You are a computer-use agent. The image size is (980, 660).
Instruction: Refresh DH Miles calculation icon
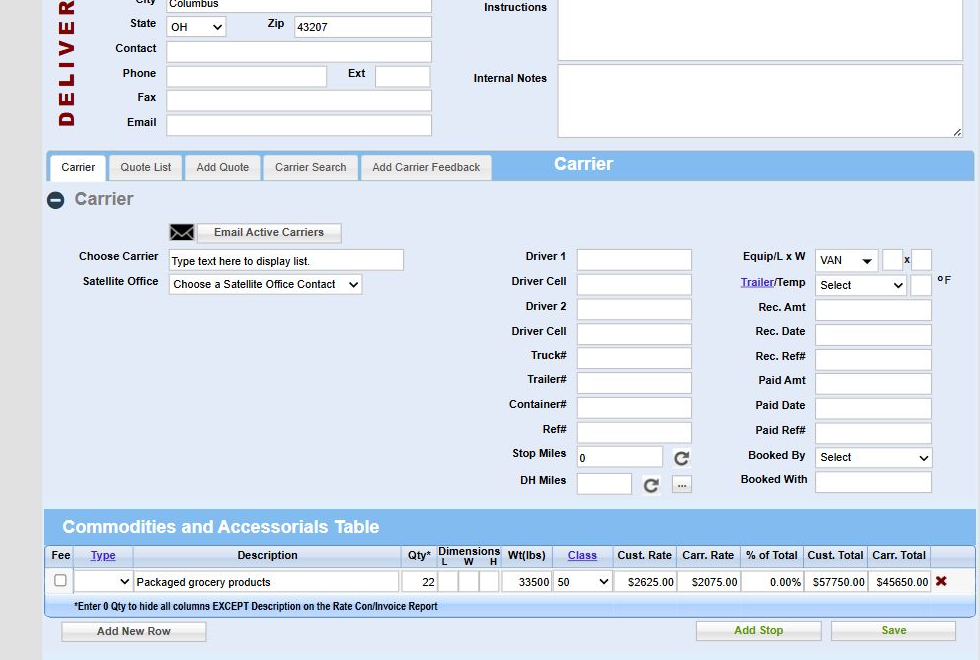click(651, 485)
